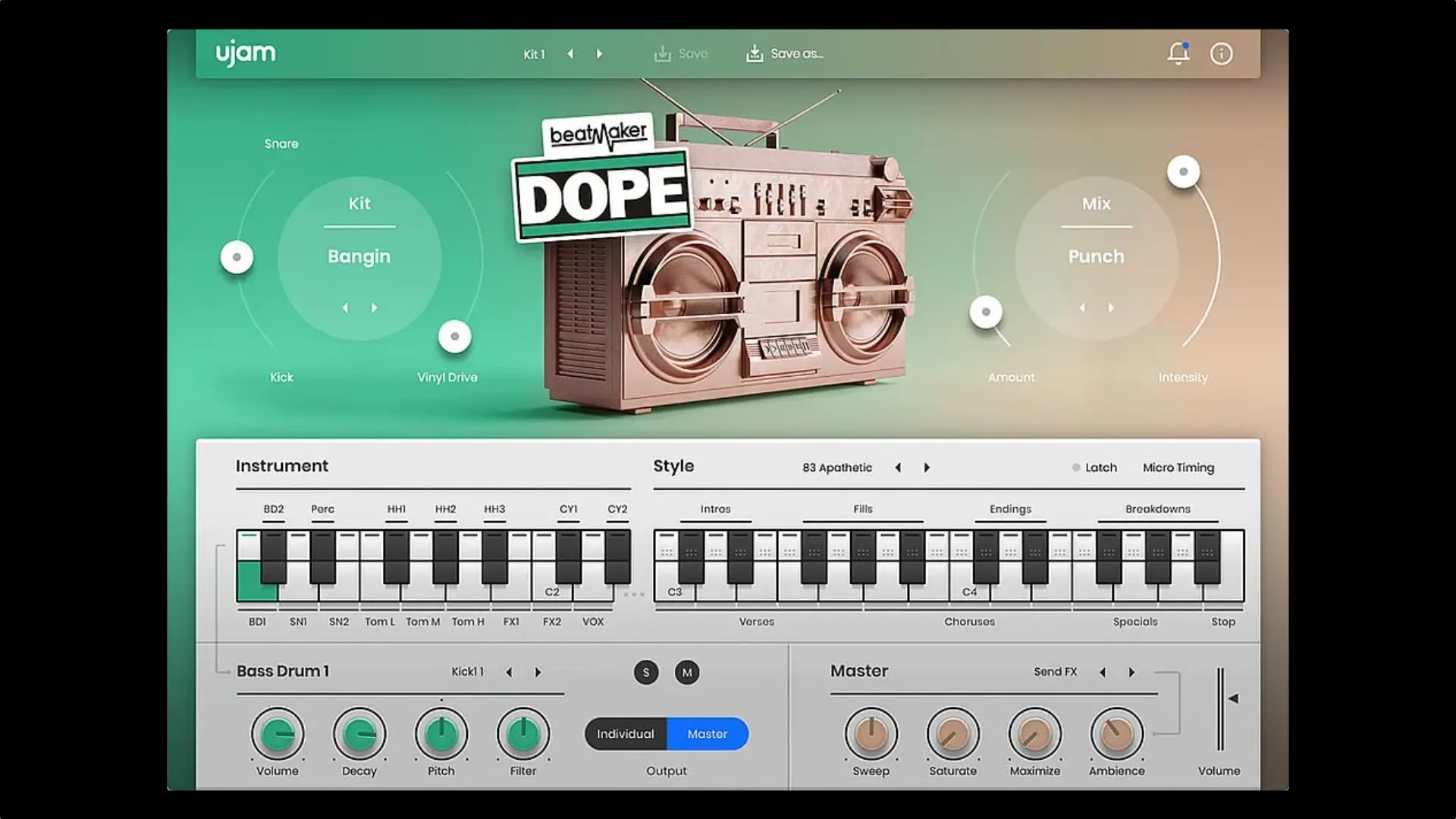Viewport: 1456px width, 819px height.
Task: Switch output to Master
Action: 707,734
